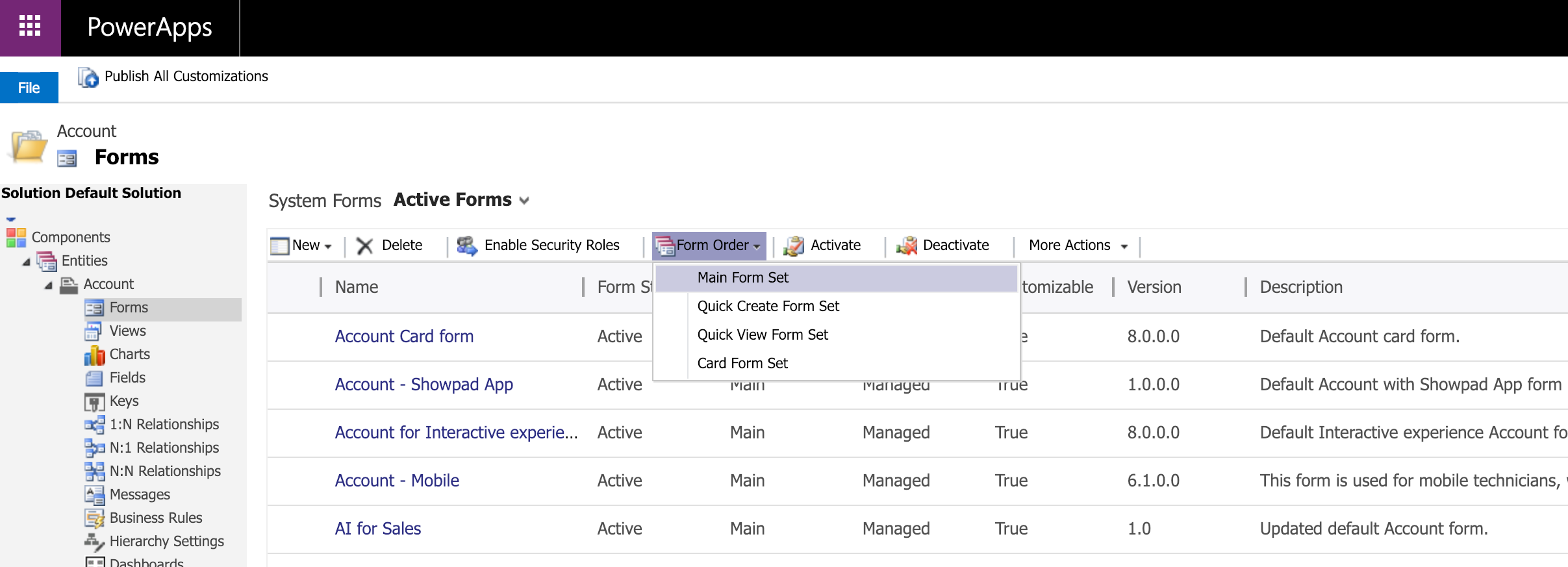Click the PowerApps title
This screenshot has width=1568, height=567.
pyautogui.click(x=149, y=27)
